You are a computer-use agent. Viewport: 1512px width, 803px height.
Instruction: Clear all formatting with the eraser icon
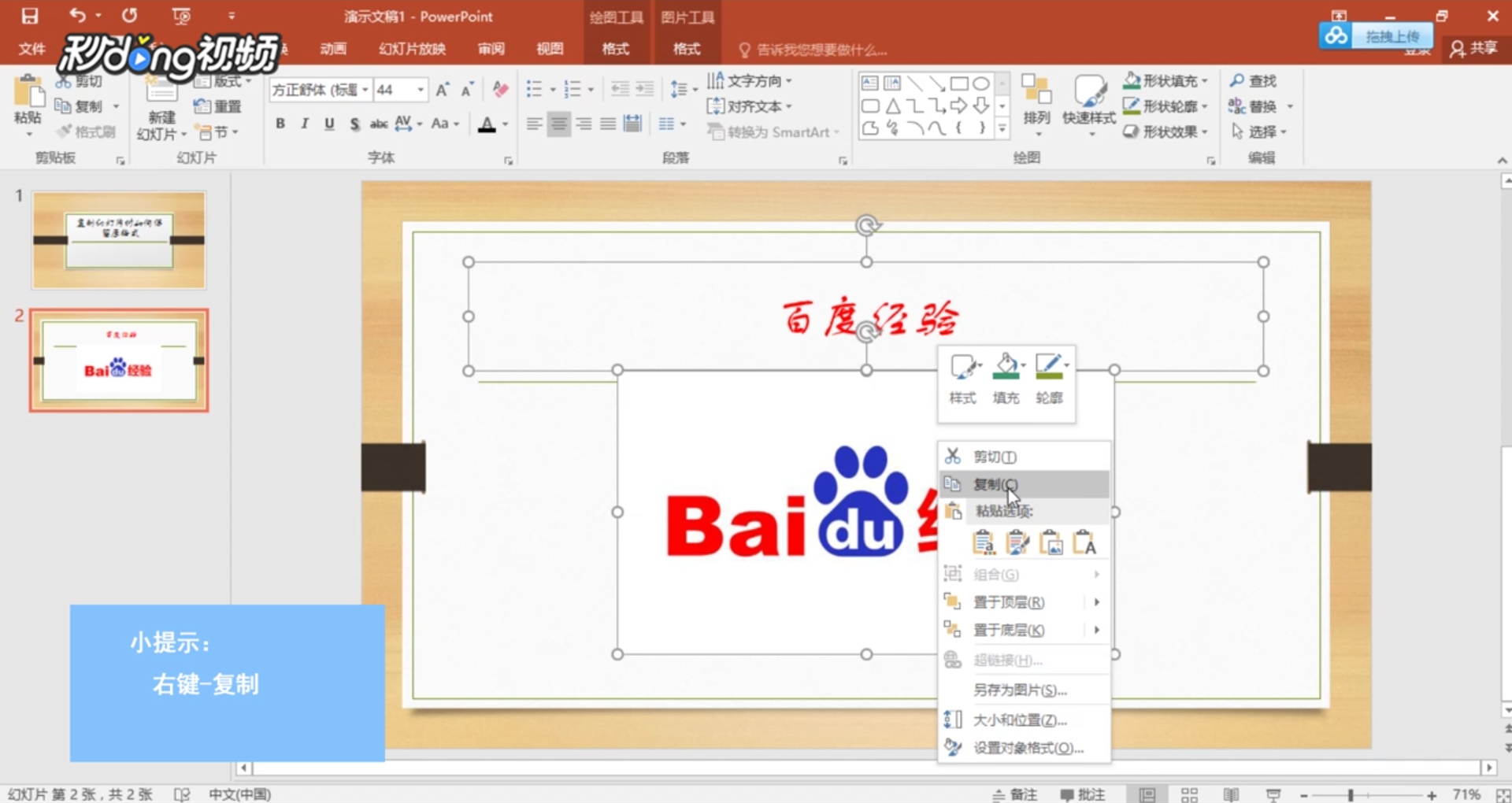[x=499, y=89]
